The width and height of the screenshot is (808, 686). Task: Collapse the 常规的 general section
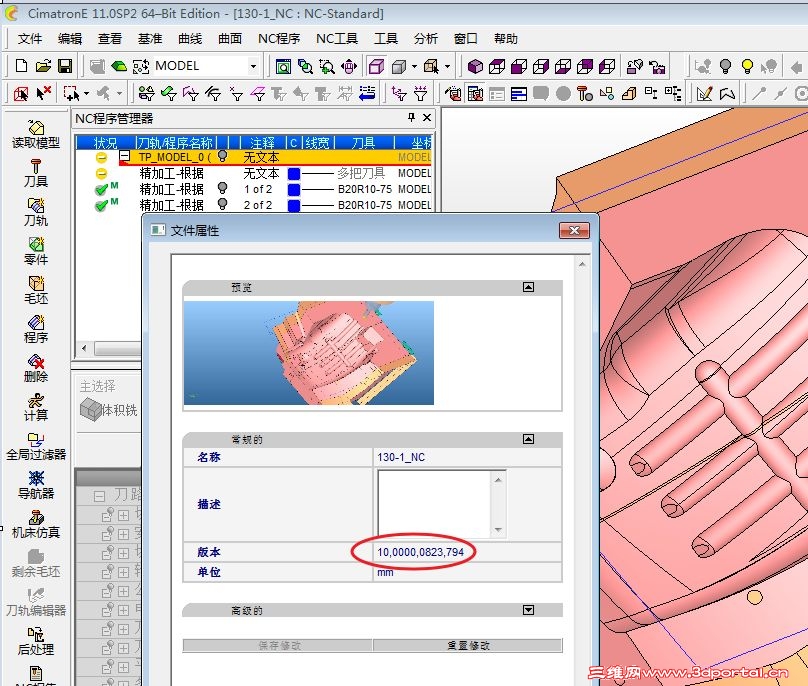tap(528, 439)
